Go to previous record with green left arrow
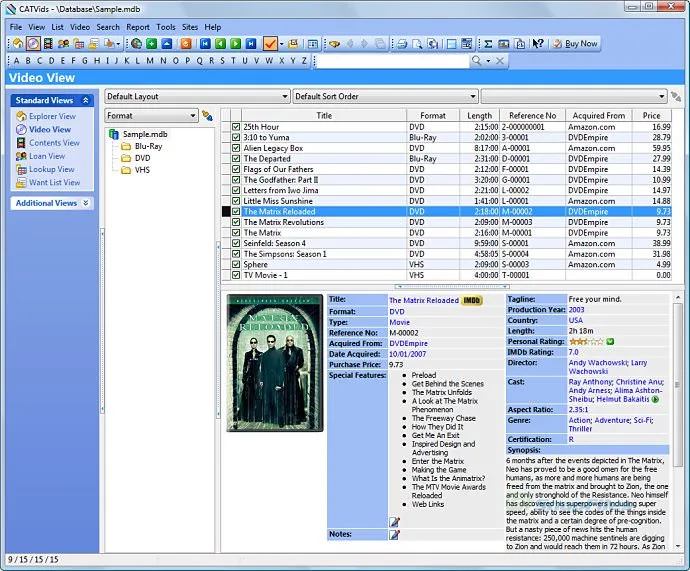This screenshot has width=690, height=571. tap(220, 44)
